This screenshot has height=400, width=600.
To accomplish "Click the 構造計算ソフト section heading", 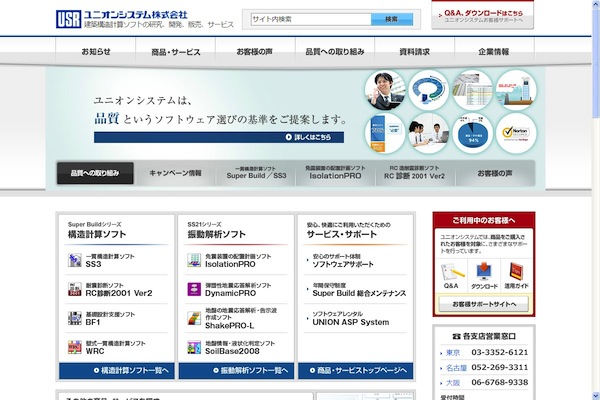I will click(x=97, y=234).
